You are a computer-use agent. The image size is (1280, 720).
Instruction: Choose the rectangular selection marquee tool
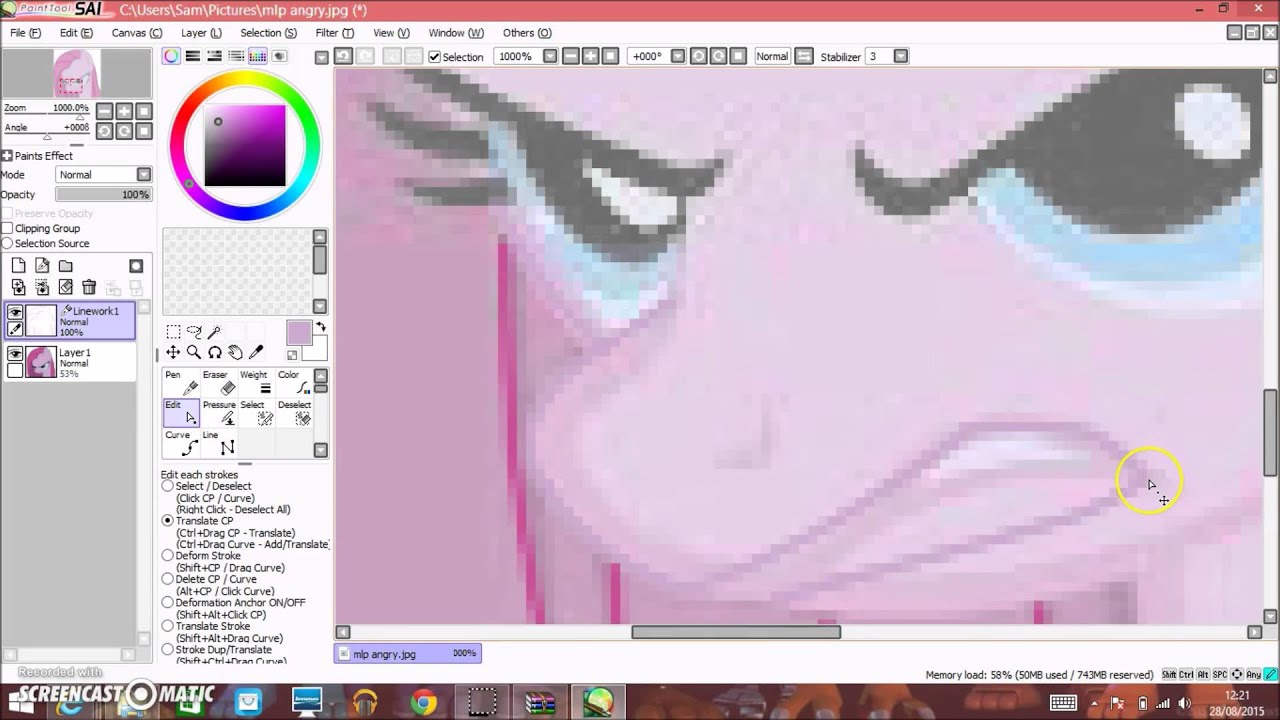pyautogui.click(x=173, y=332)
